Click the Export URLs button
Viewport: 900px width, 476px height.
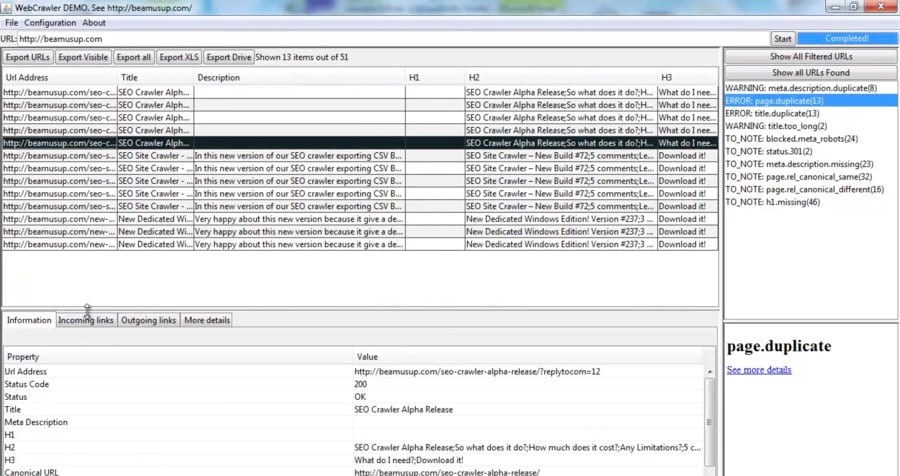point(28,57)
